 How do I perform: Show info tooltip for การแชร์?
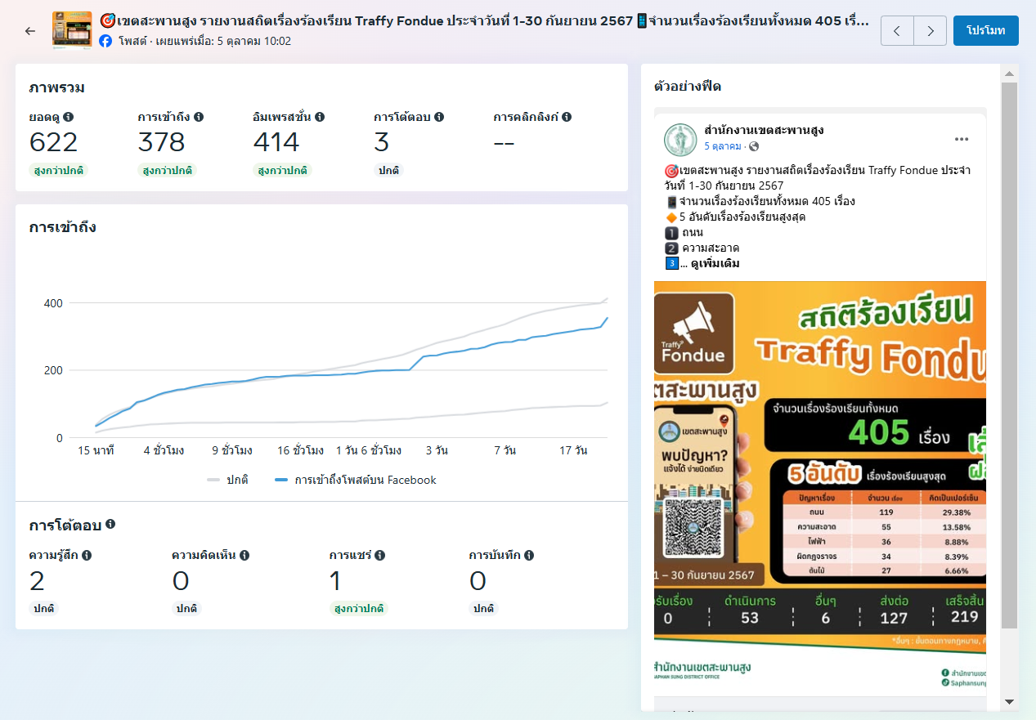380,555
